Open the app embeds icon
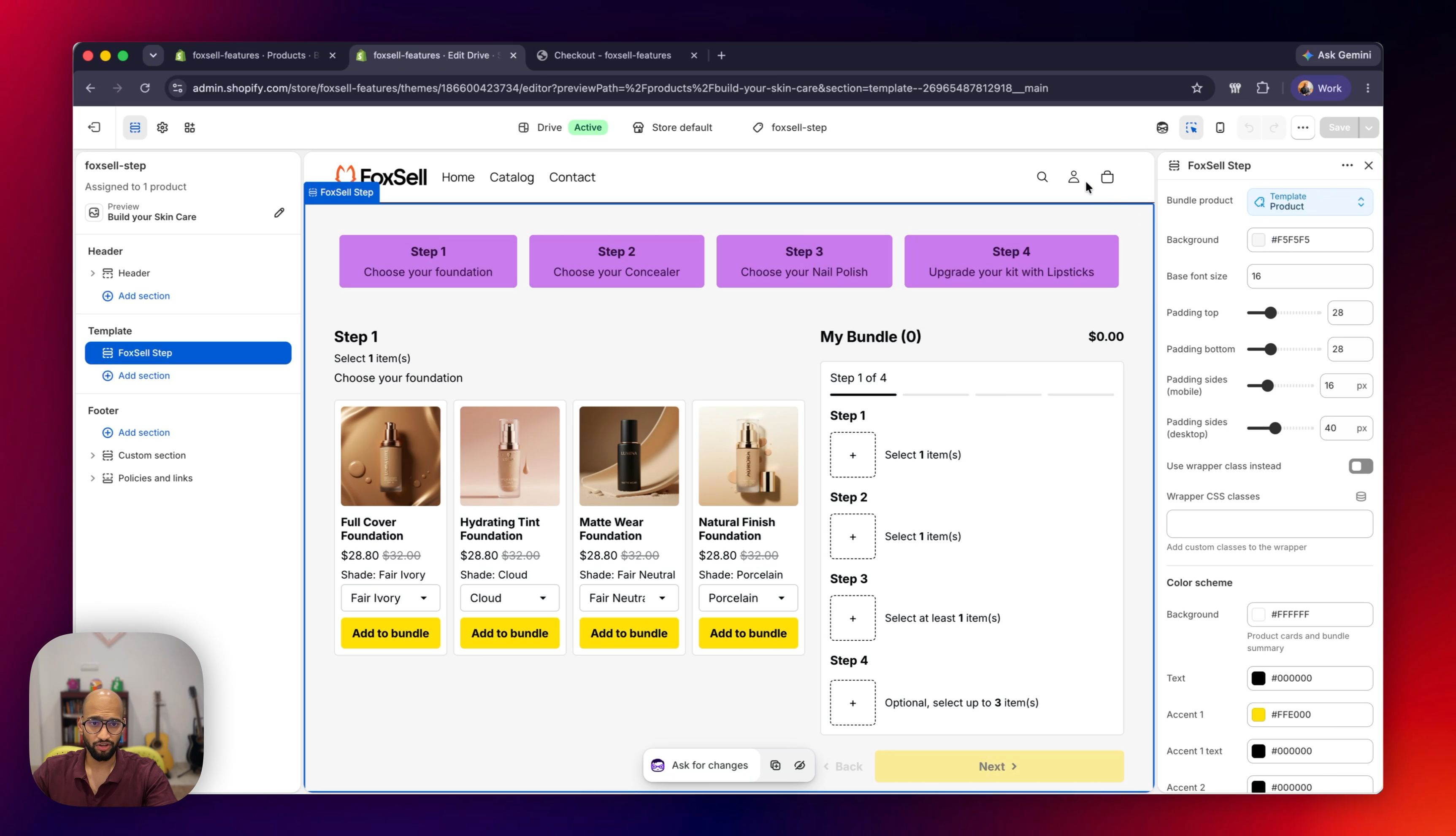Image resolution: width=1456 pixels, height=836 pixels. (x=189, y=127)
